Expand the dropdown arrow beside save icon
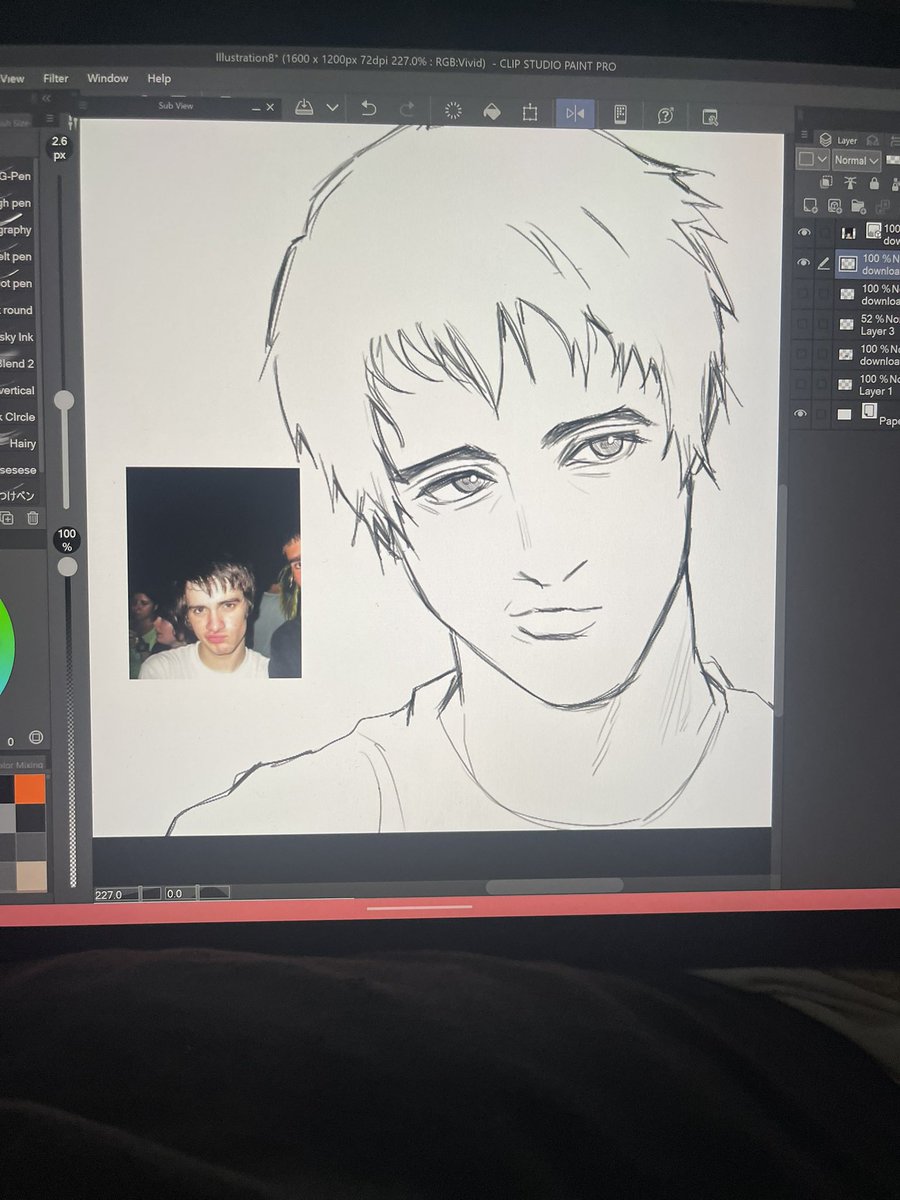Screen dimensions: 900x1200 coord(333,108)
